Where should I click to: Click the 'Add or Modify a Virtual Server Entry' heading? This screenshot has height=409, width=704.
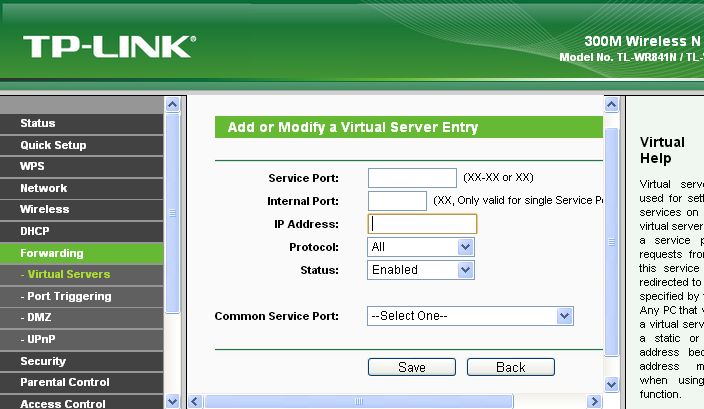pos(353,127)
